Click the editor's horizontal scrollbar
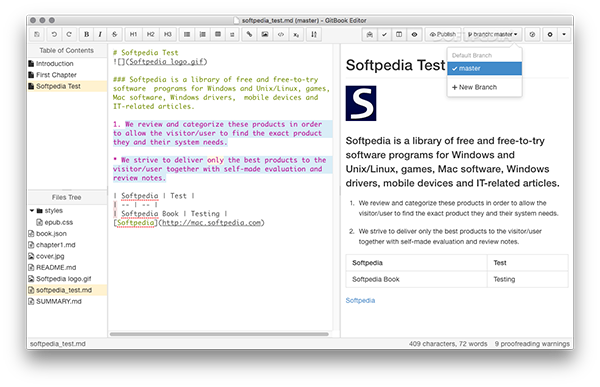This screenshot has width=600, height=387. click(219, 334)
